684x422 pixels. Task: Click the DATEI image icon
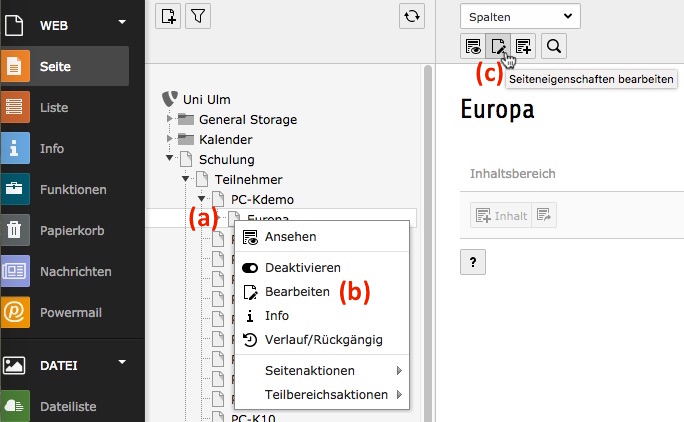tap(14, 365)
